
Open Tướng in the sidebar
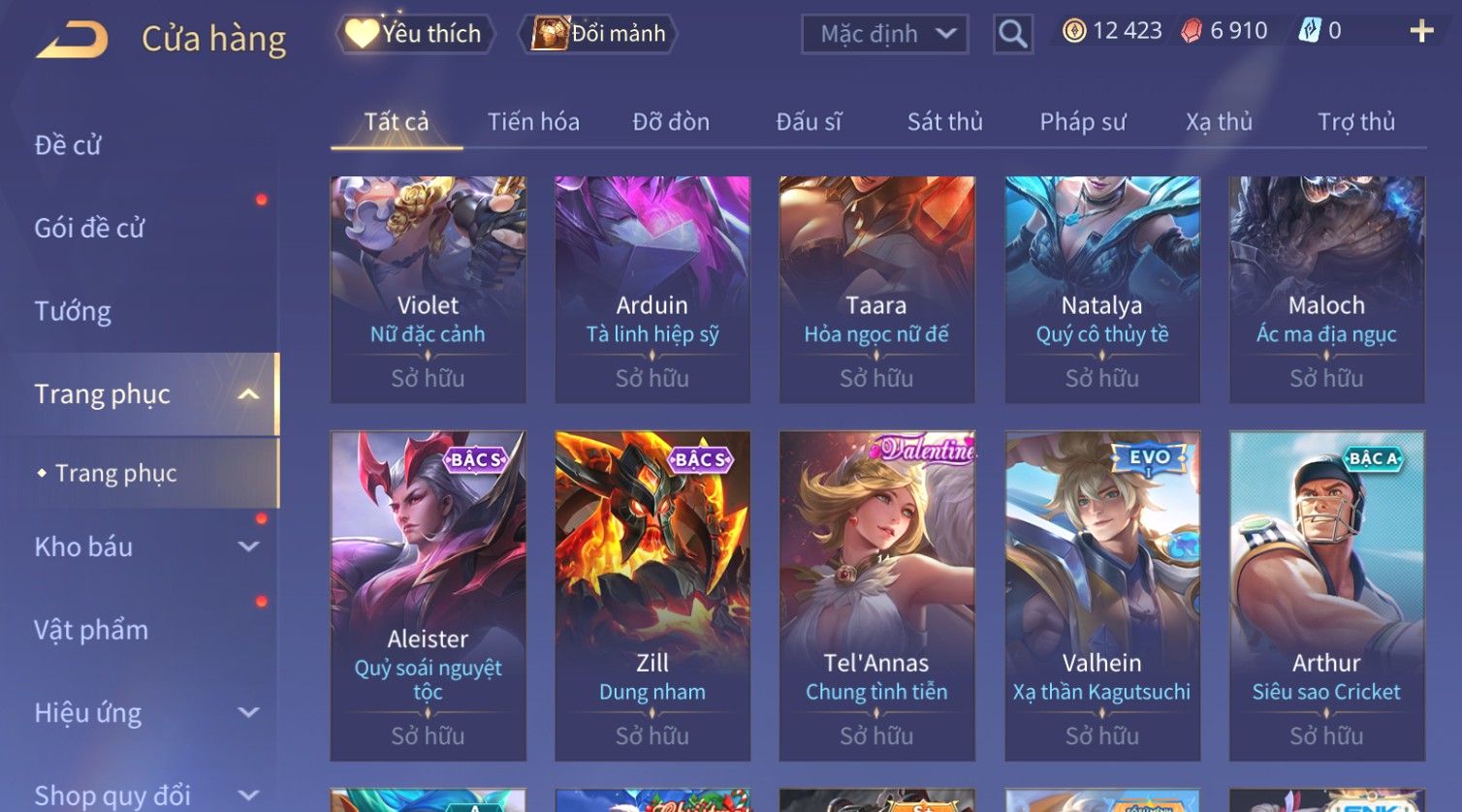tap(73, 311)
